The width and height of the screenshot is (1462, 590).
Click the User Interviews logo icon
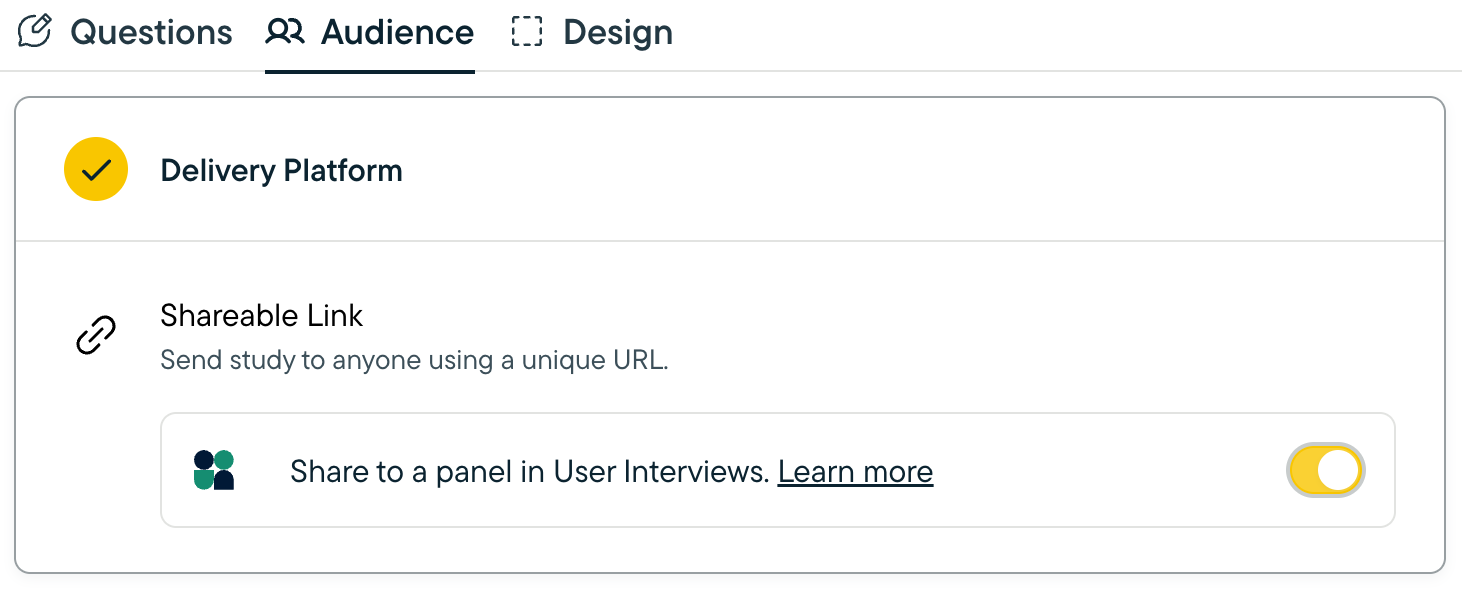click(x=214, y=470)
